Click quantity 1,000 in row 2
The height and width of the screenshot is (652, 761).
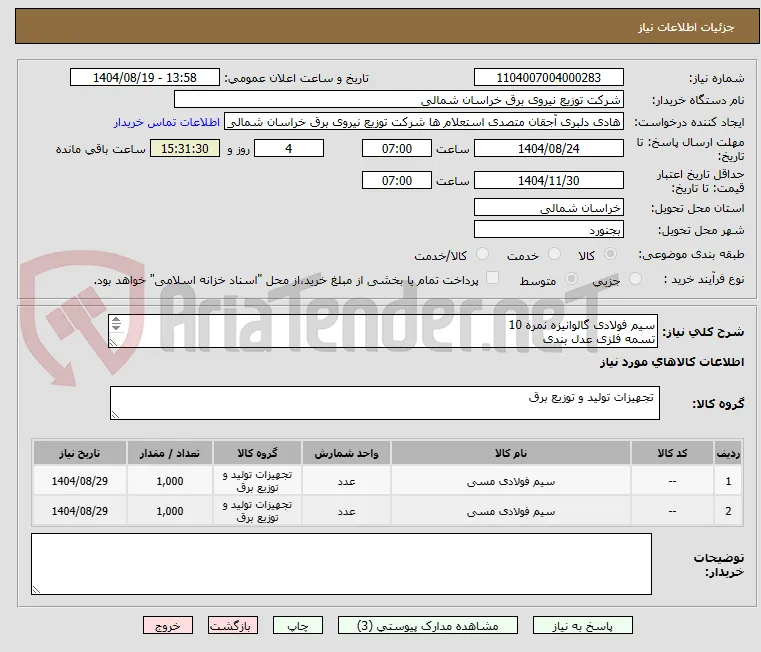(170, 511)
